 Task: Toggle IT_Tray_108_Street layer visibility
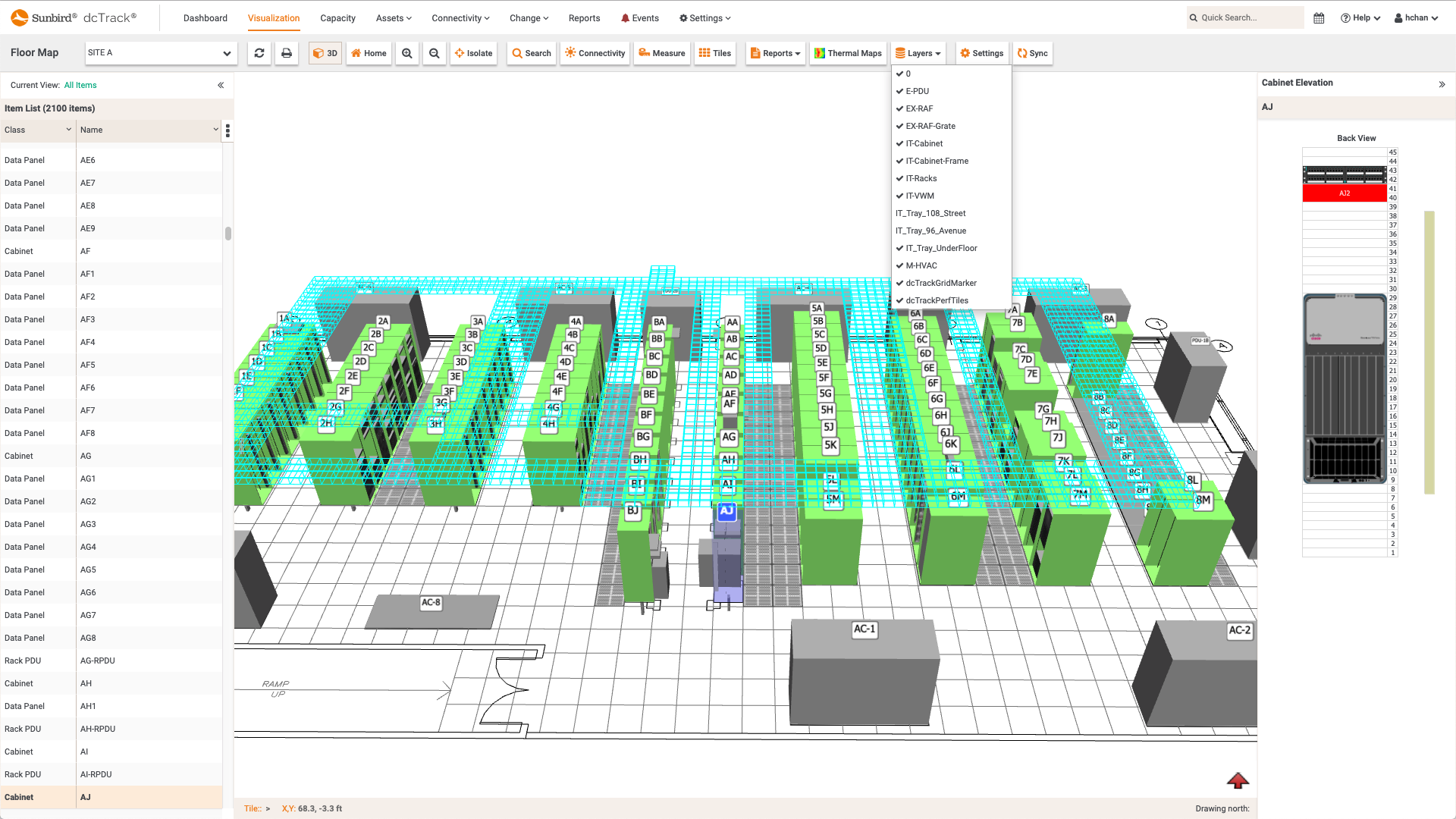click(930, 213)
